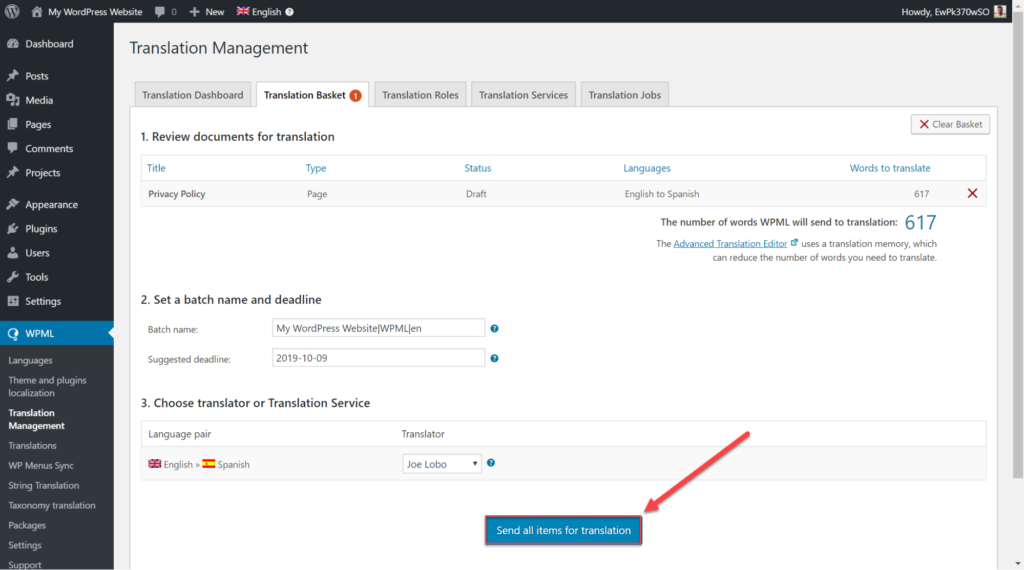Click the Privacy Policy title cell

[176, 194]
